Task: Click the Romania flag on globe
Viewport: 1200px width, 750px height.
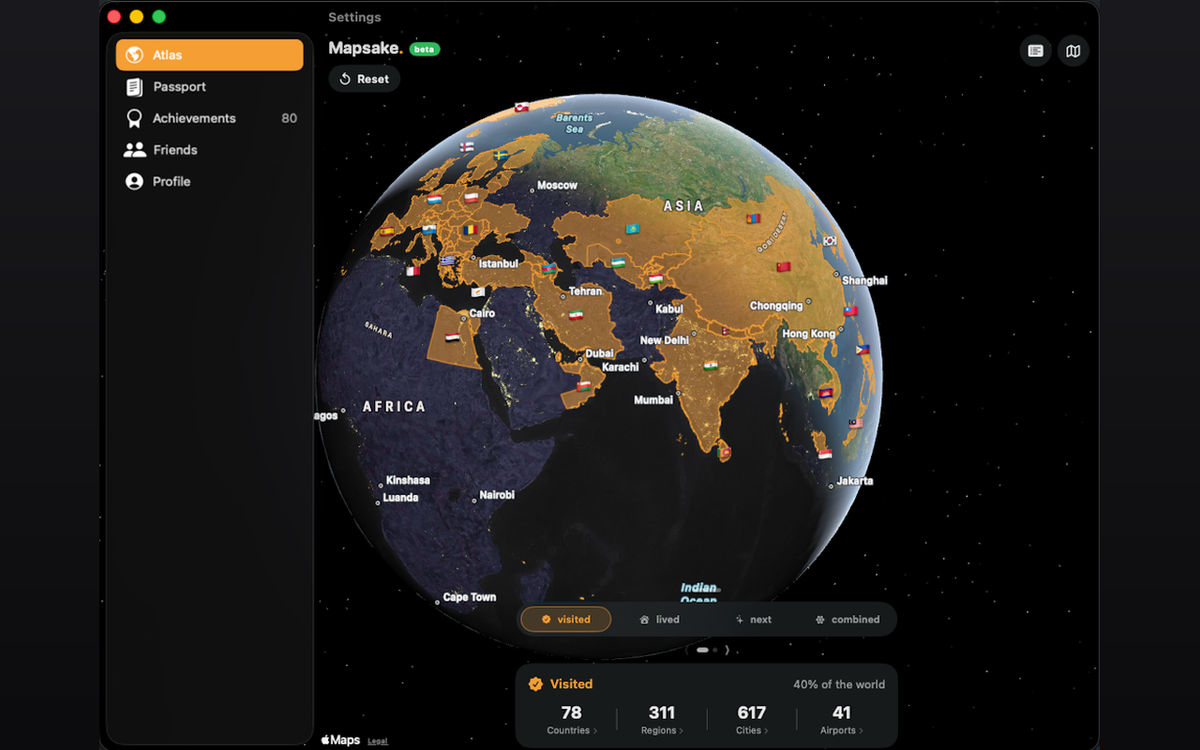Action: (x=471, y=228)
